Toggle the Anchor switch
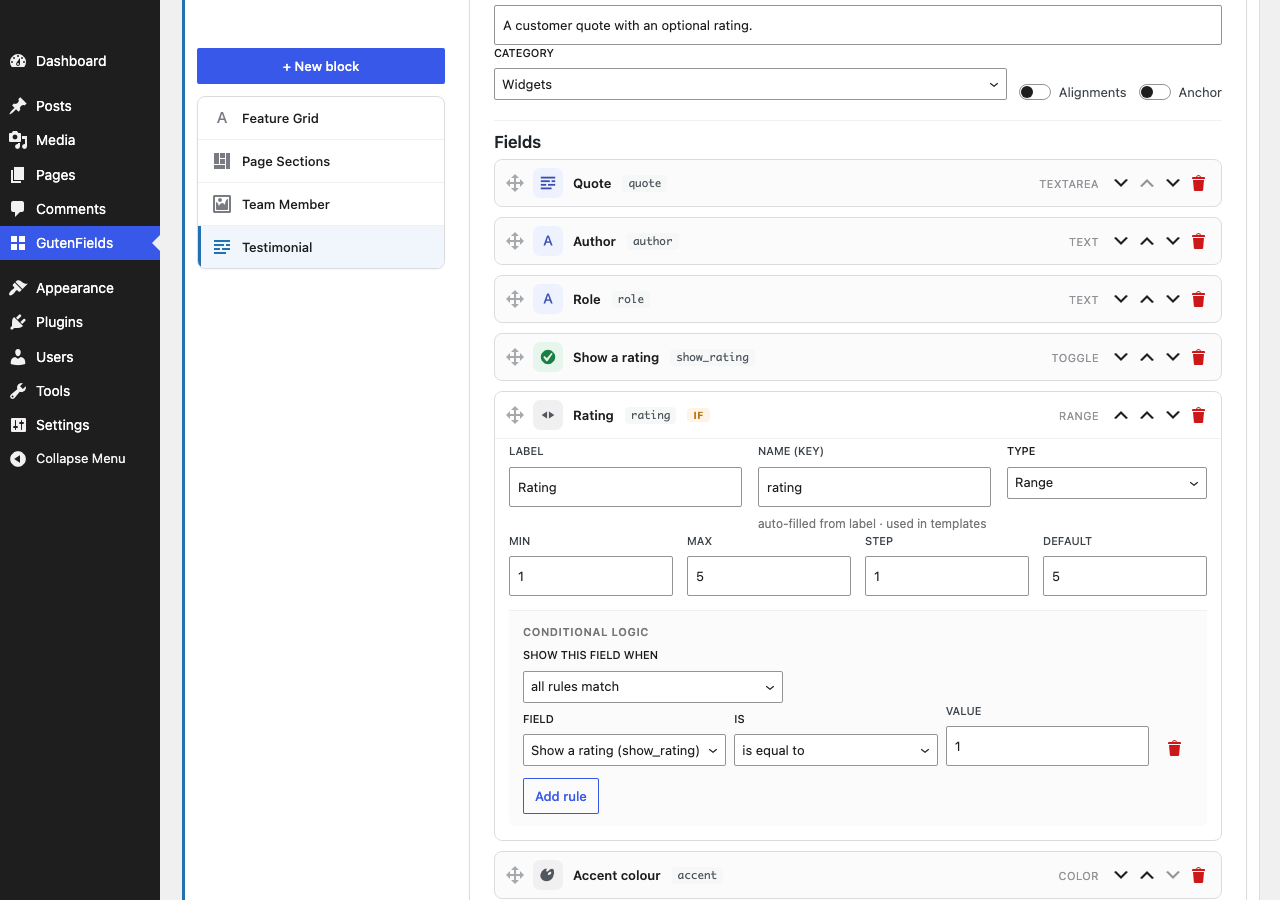1280x900 pixels. [1155, 92]
